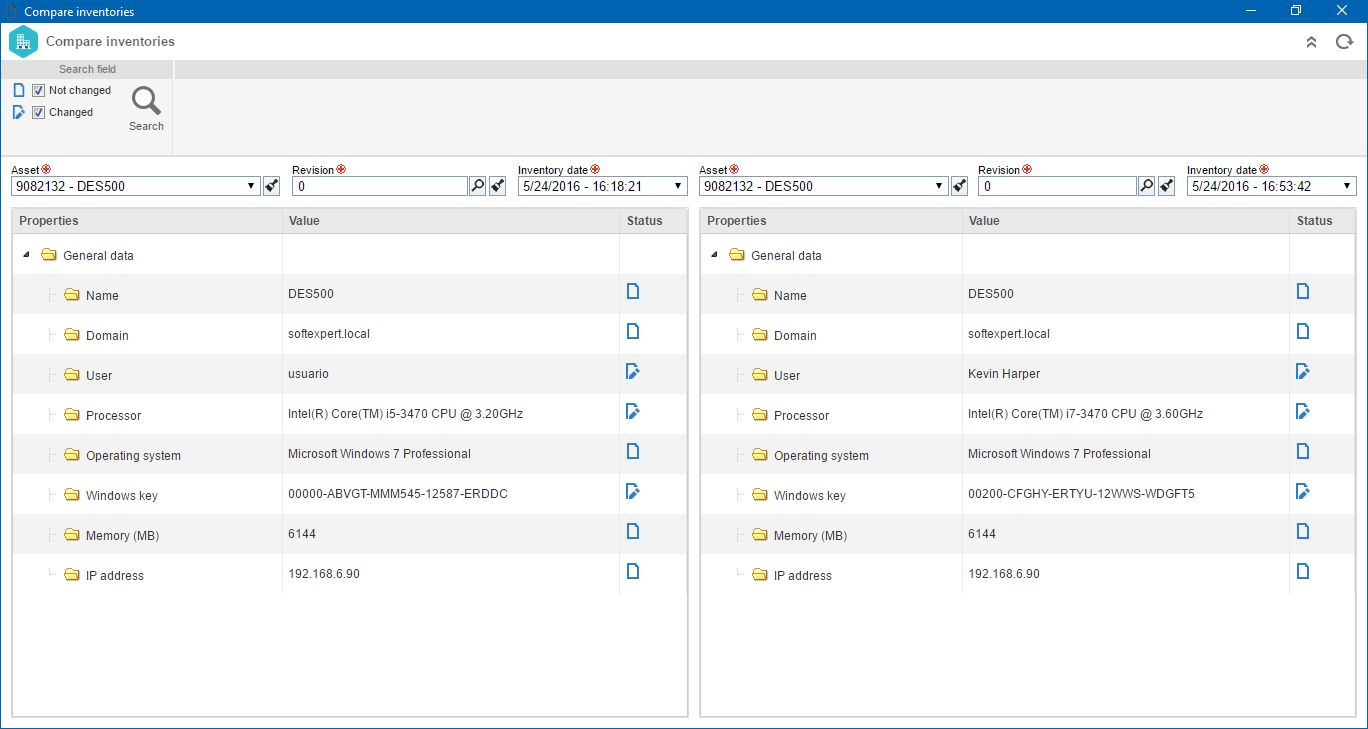Select the value "usuario"
Viewport: 1368px width, 729px height.
point(308,374)
